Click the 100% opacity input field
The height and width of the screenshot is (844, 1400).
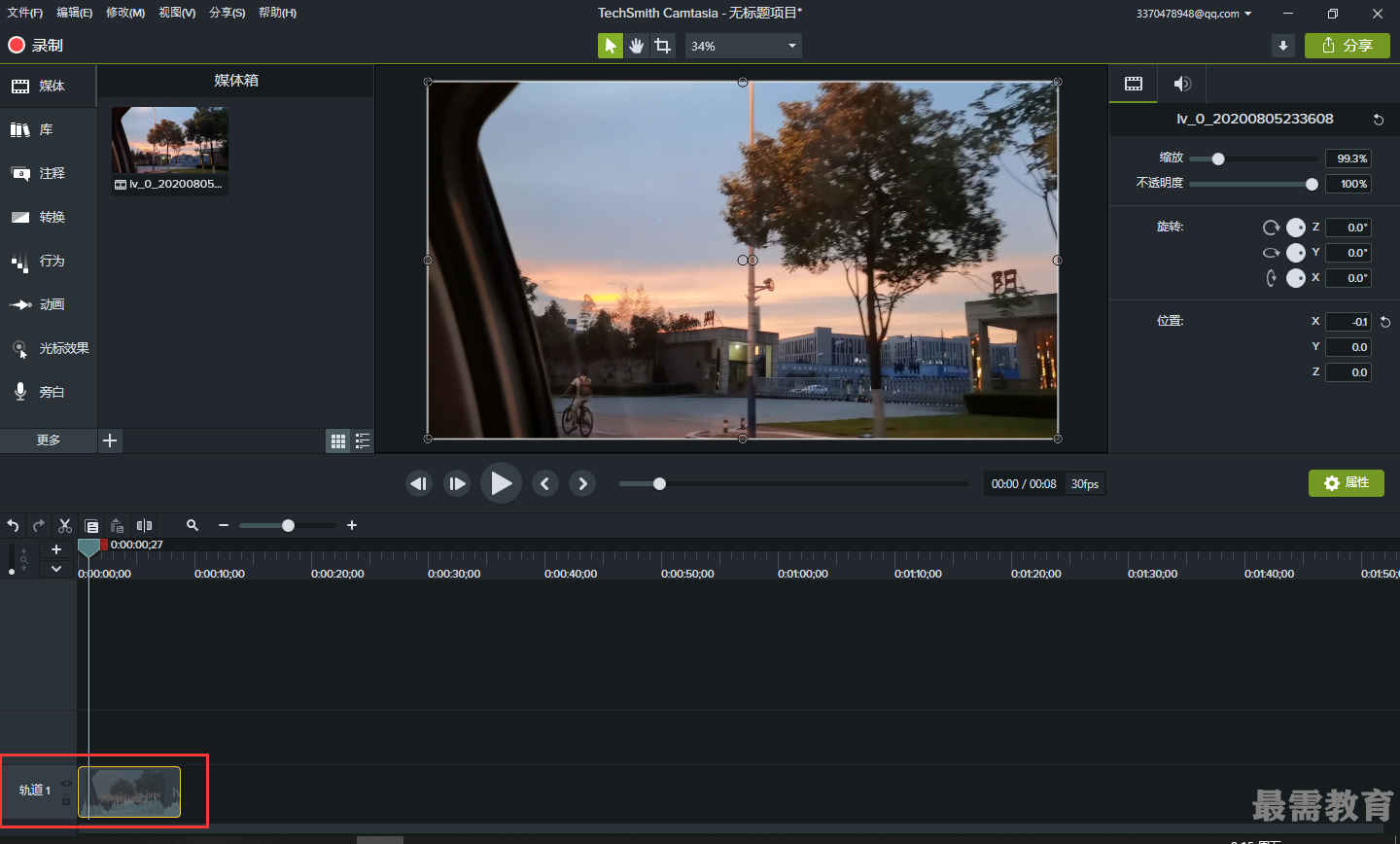(x=1348, y=184)
